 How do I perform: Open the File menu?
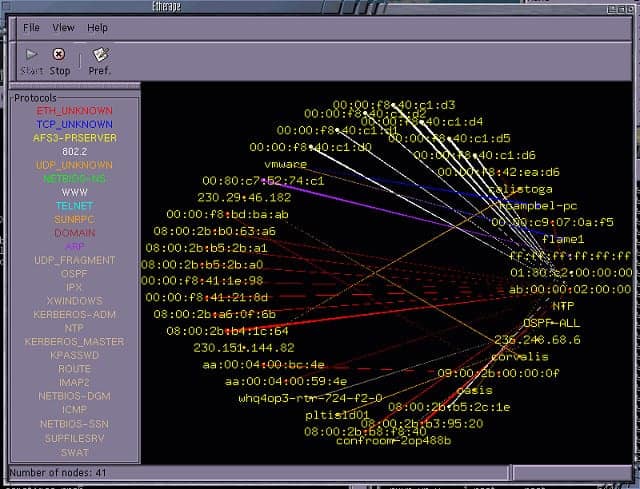[31, 28]
